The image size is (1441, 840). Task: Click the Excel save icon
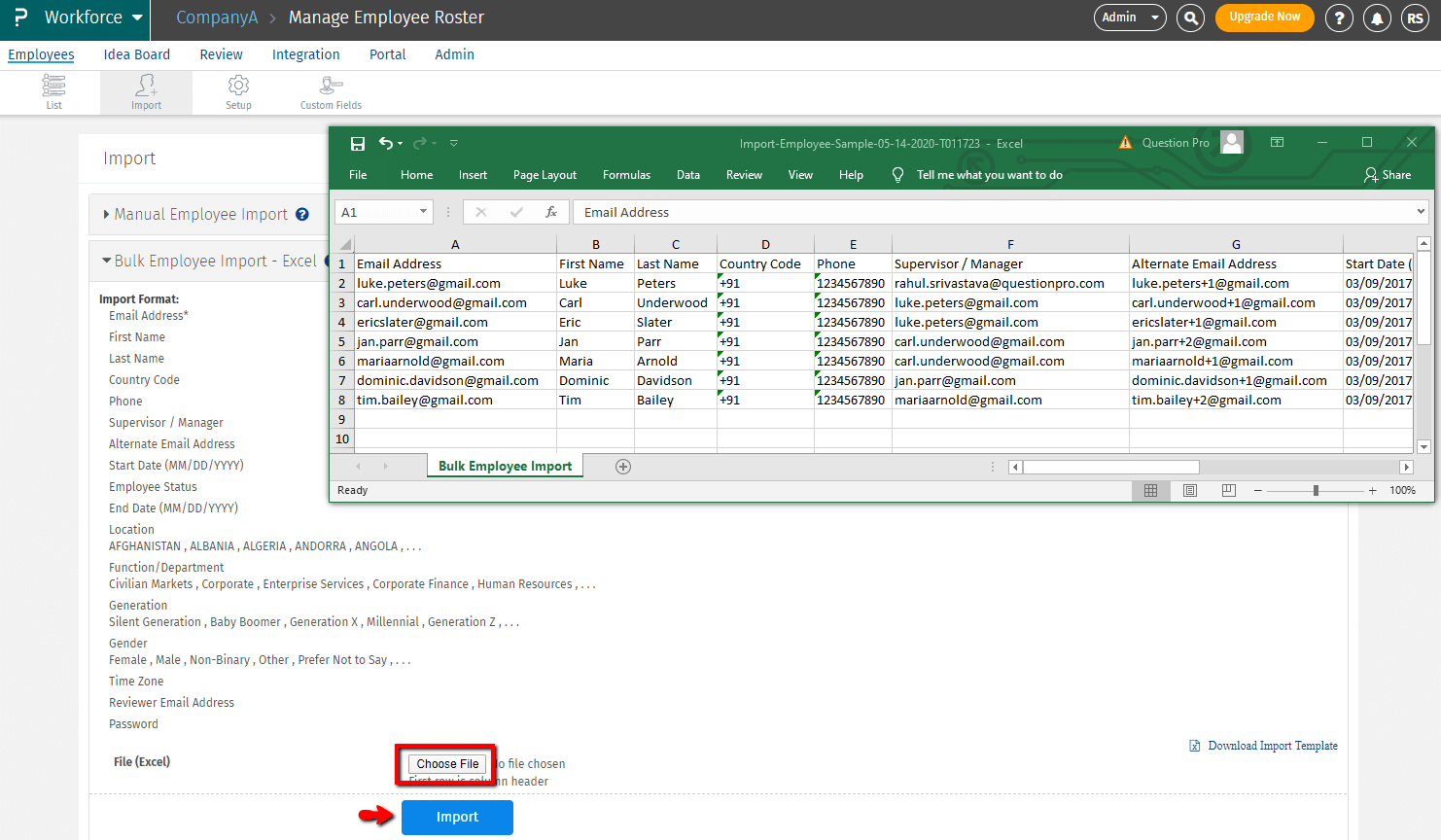click(x=358, y=144)
